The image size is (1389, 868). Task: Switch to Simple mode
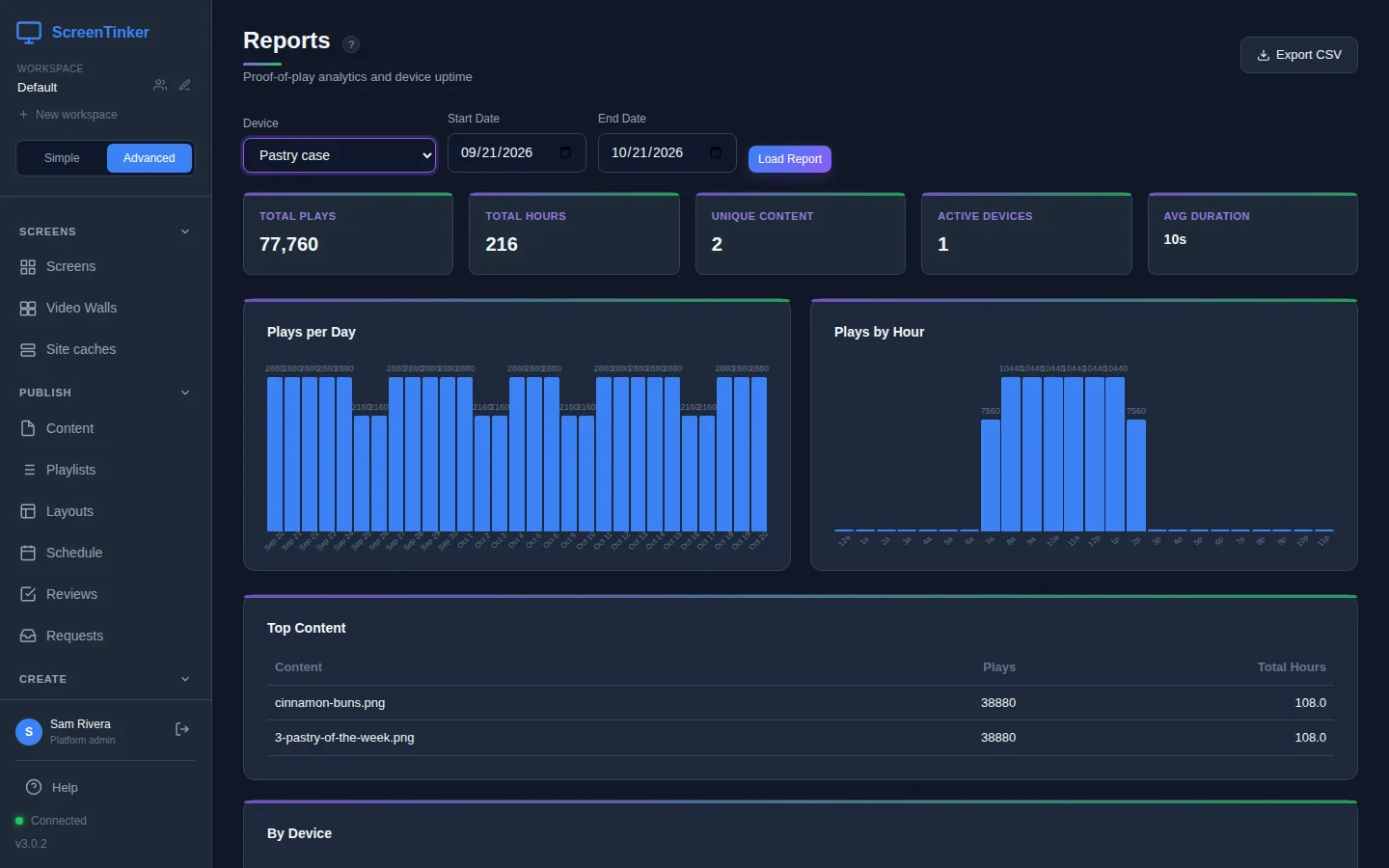62,158
